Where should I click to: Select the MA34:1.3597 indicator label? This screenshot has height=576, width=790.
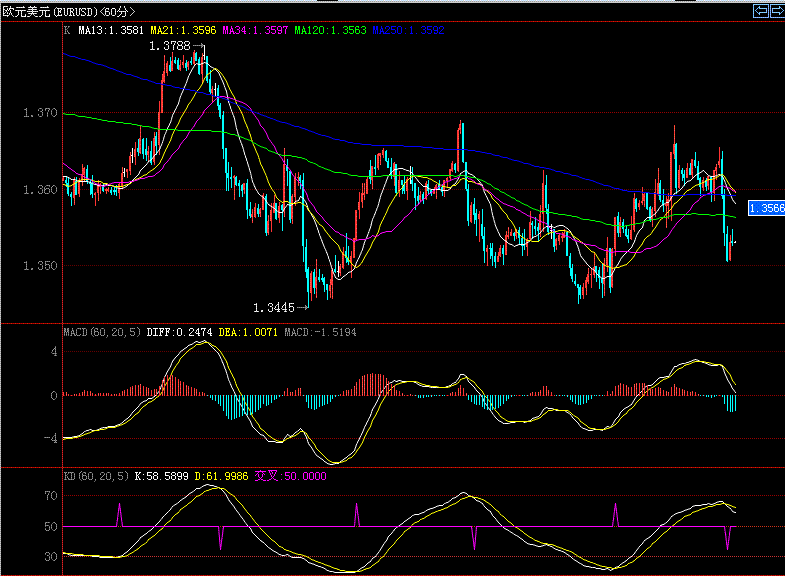255,30
